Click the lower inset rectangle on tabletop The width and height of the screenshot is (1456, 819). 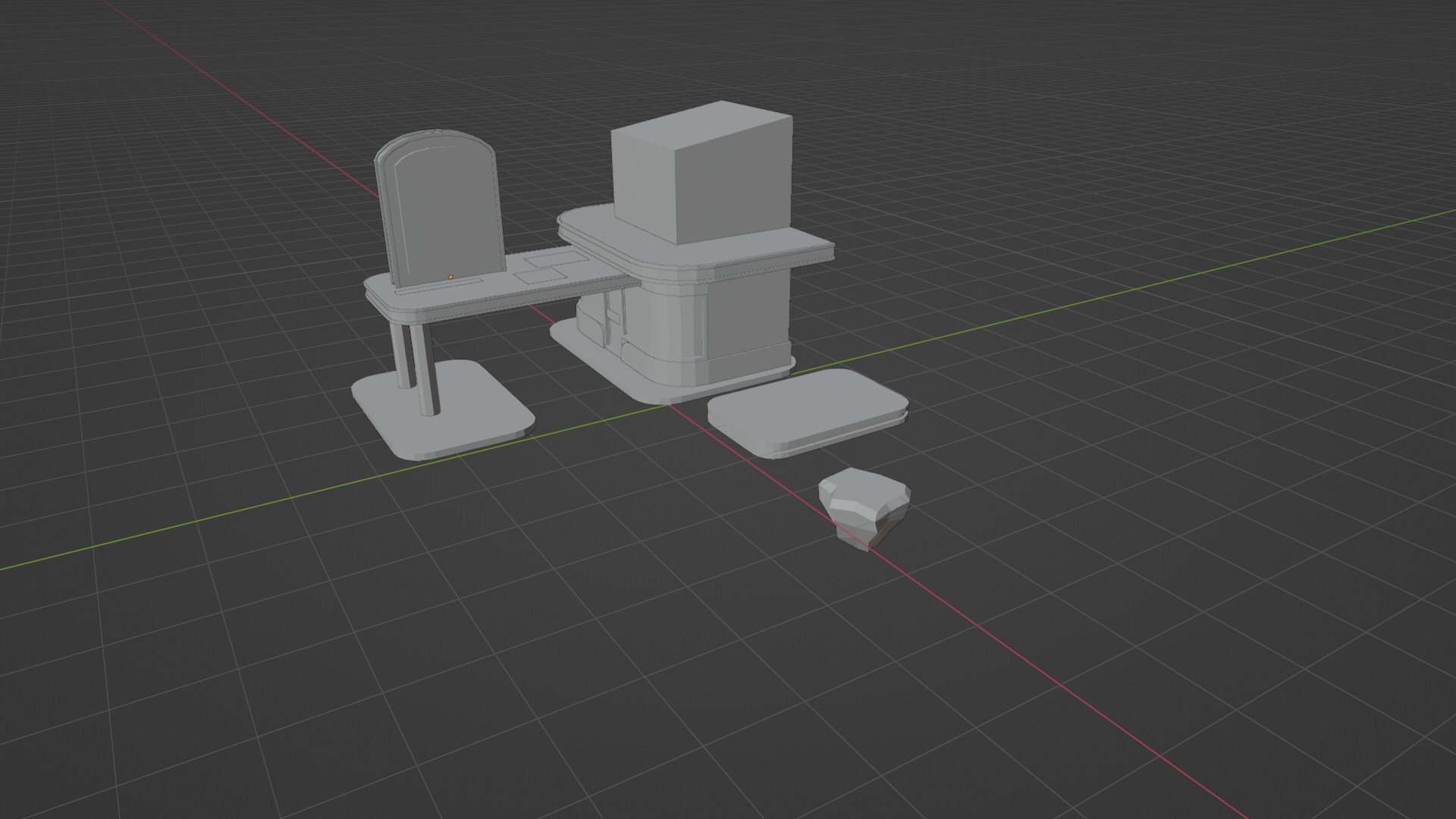click(540, 276)
